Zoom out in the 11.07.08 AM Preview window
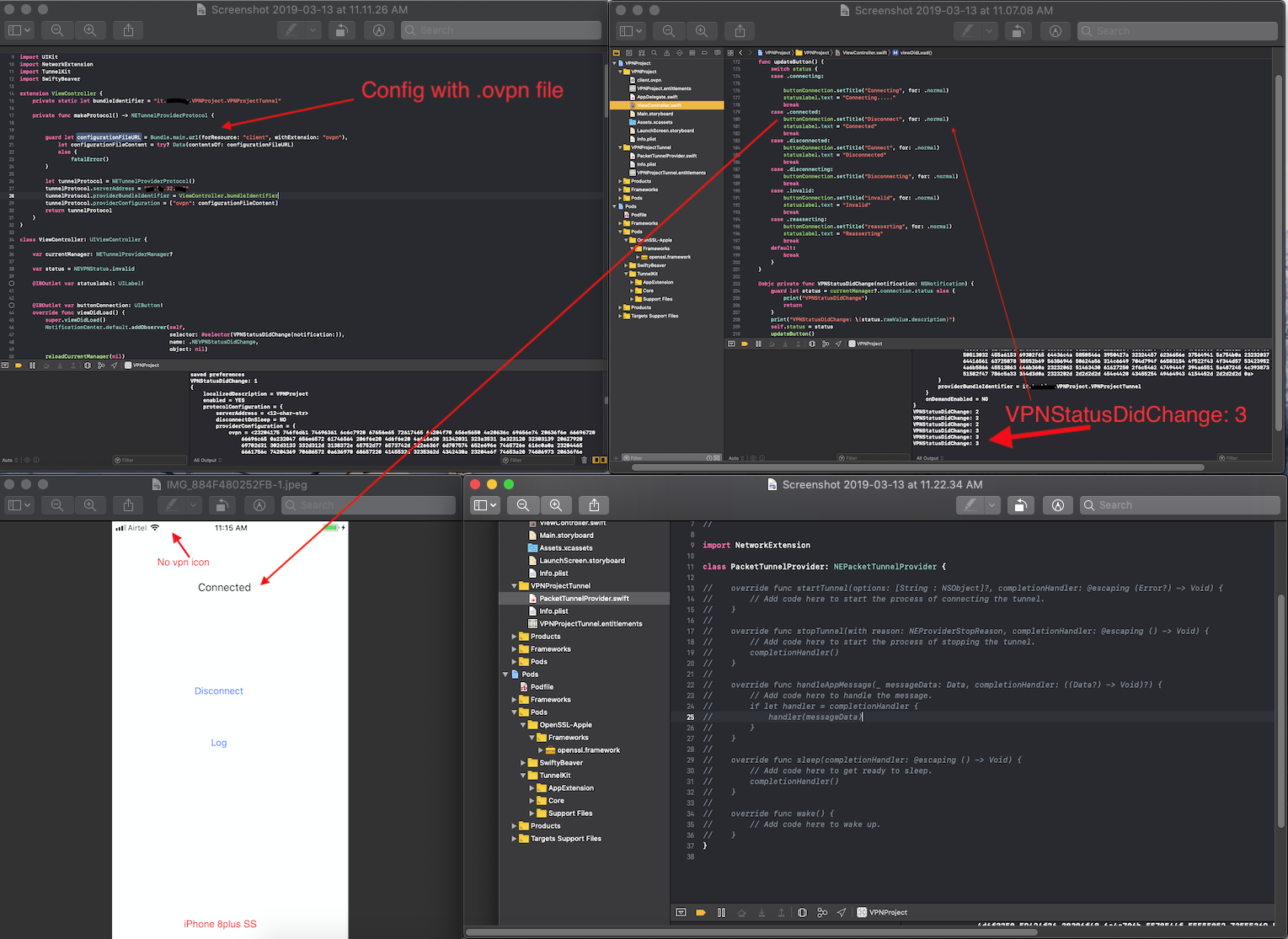This screenshot has width=1288, height=939. point(669,31)
